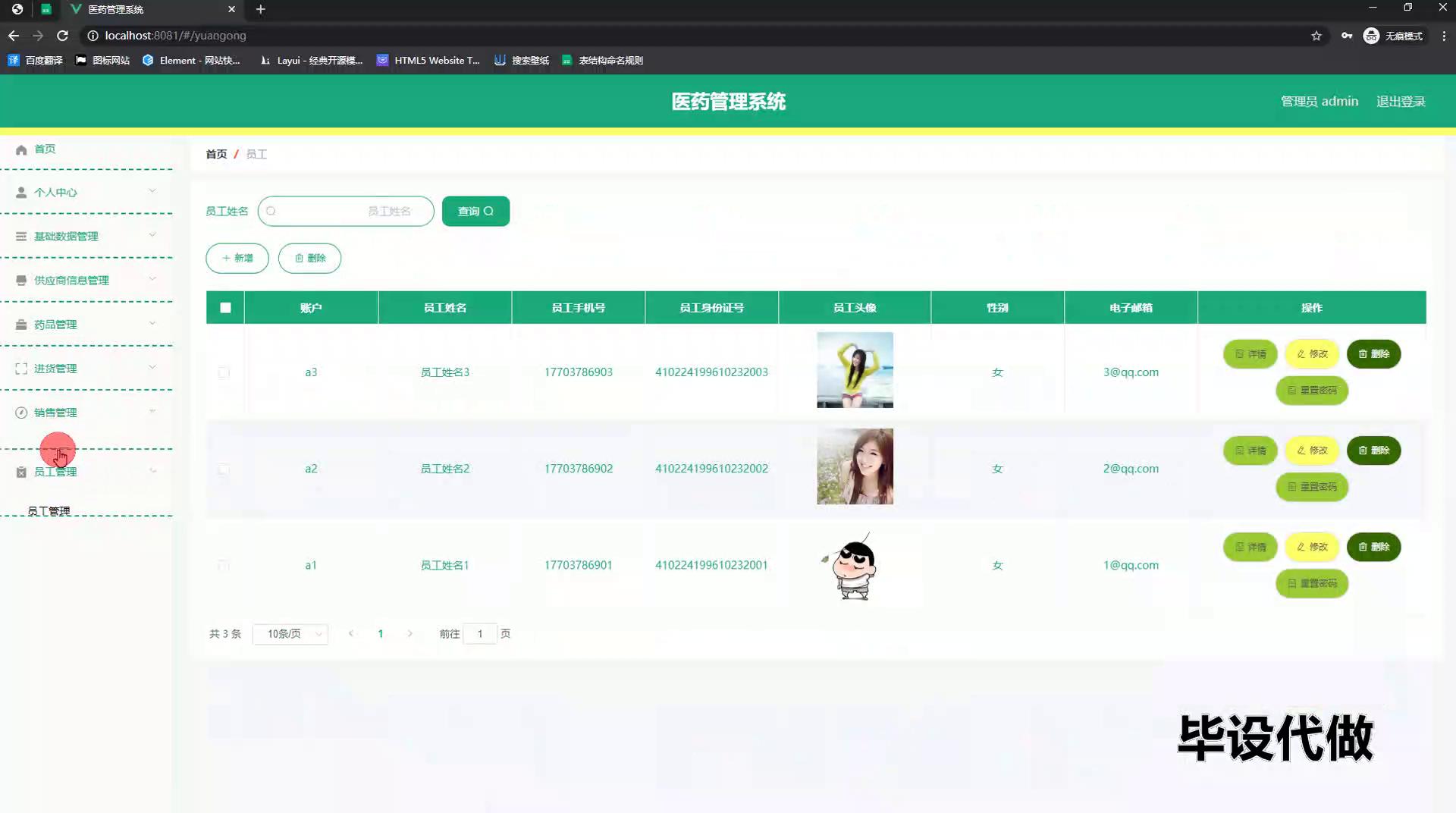The width and height of the screenshot is (1456, 813).
Task: Click the 个人中心 user icon
Action: coord(21,193)
